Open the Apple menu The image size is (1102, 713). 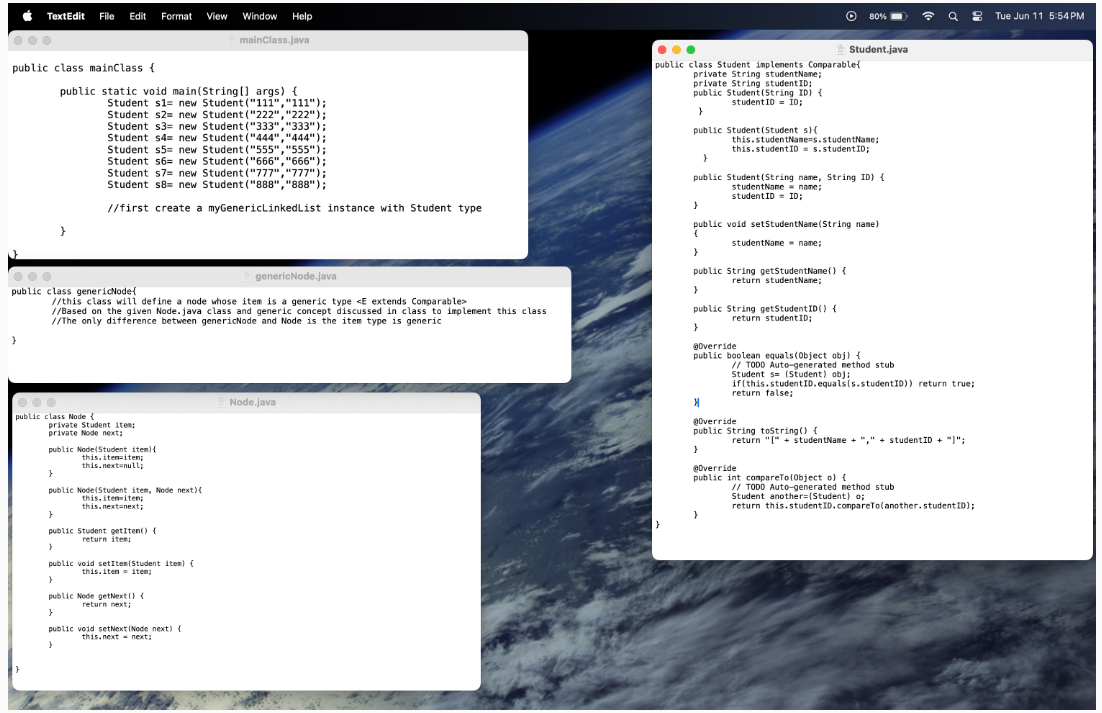tap(27, 16)
